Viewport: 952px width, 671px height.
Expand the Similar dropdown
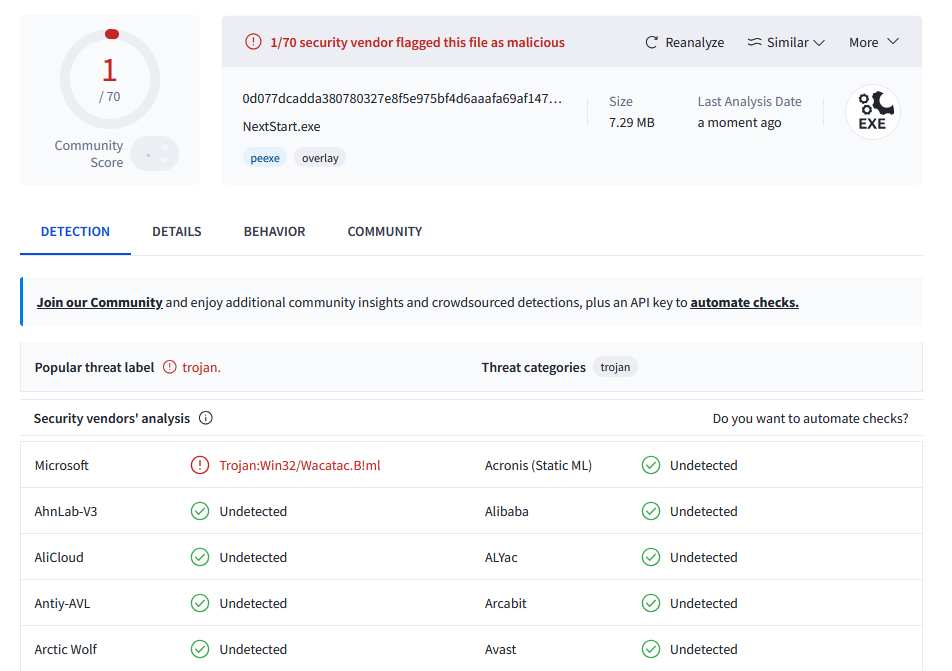point(786,43)
